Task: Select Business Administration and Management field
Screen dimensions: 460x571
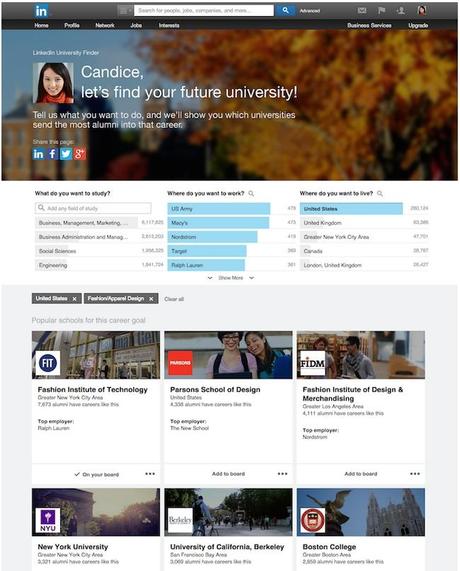Action: coord(99,237)
